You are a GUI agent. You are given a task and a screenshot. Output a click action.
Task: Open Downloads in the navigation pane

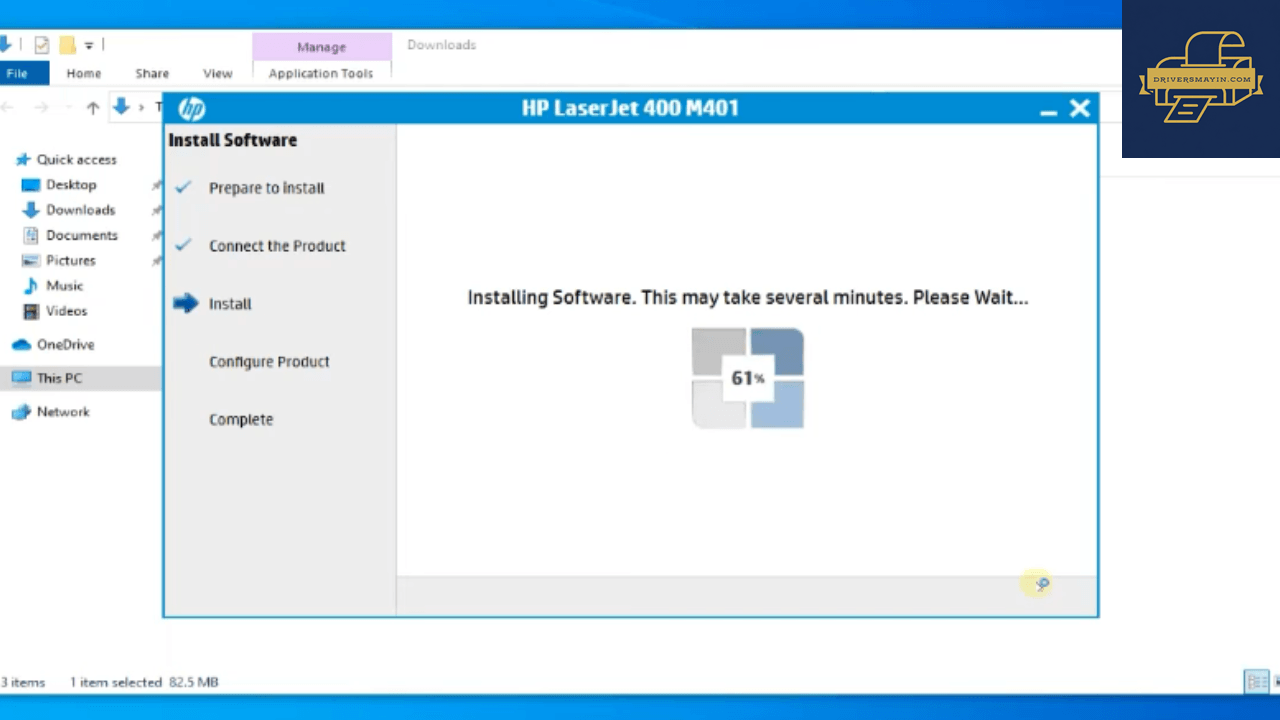click(x=81, y=210)
